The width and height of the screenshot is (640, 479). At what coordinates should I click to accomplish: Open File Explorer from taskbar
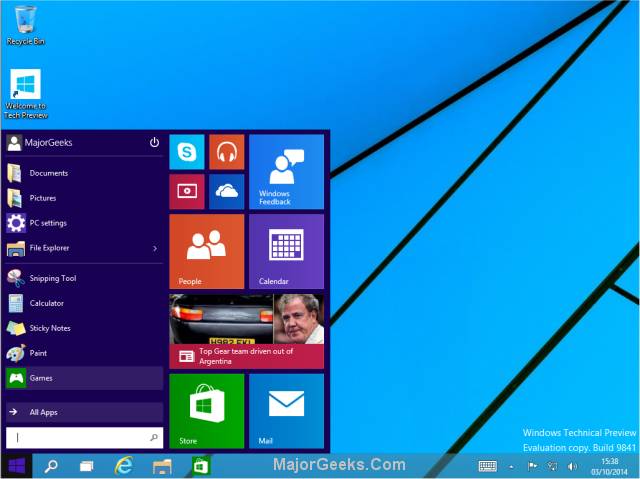point(162,466)
